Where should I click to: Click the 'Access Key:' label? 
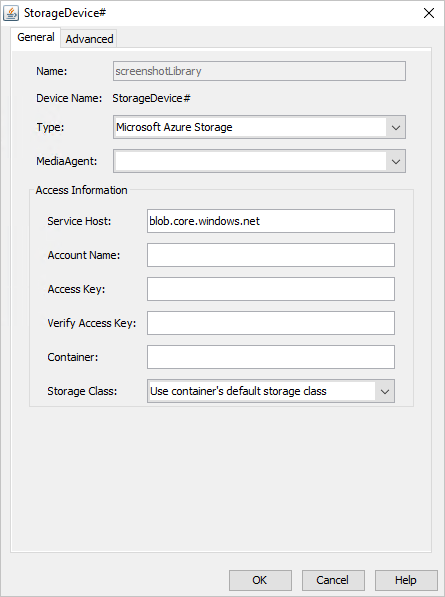pos(76,289)
